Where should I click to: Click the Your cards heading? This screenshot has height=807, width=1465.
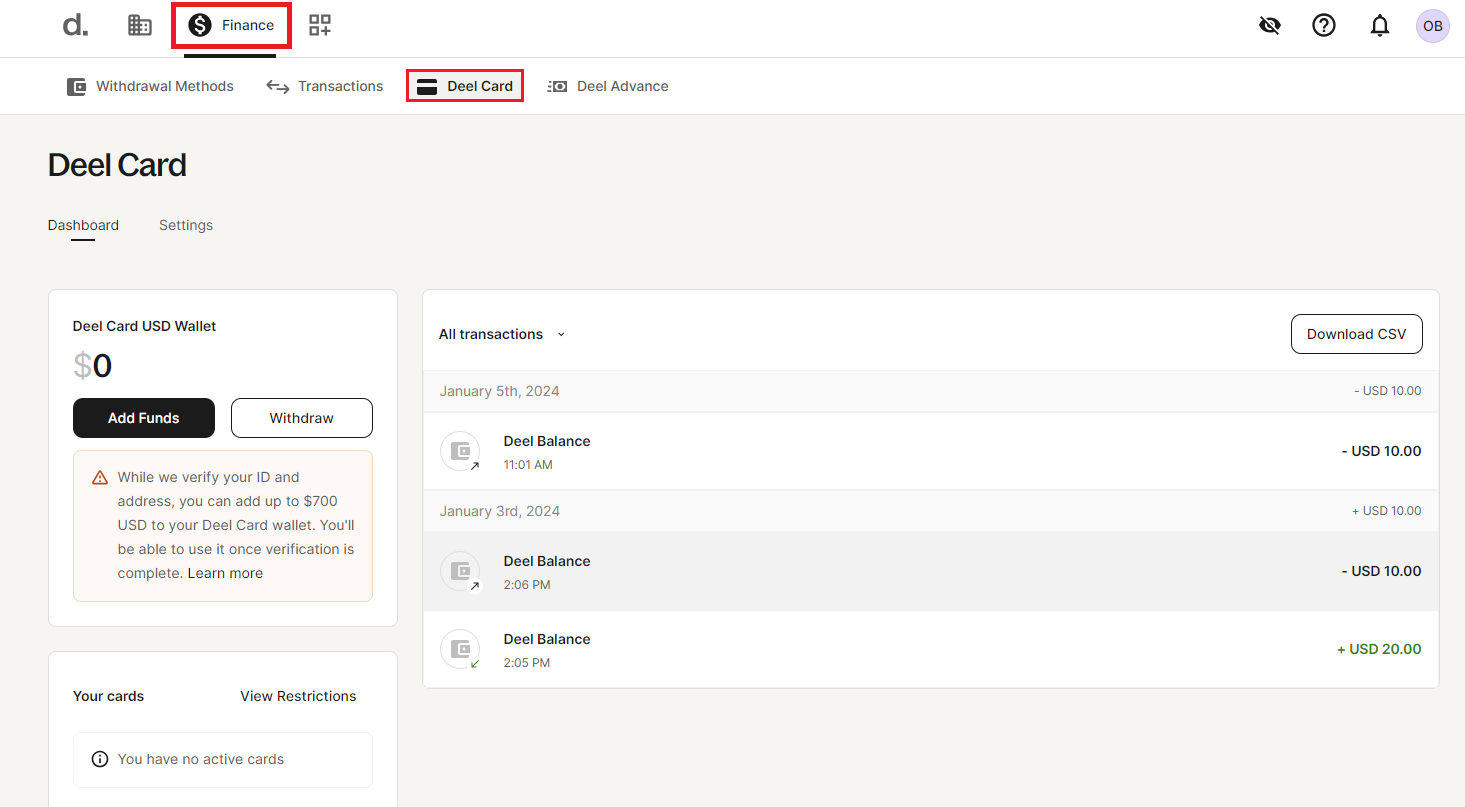tap(108, 696)
